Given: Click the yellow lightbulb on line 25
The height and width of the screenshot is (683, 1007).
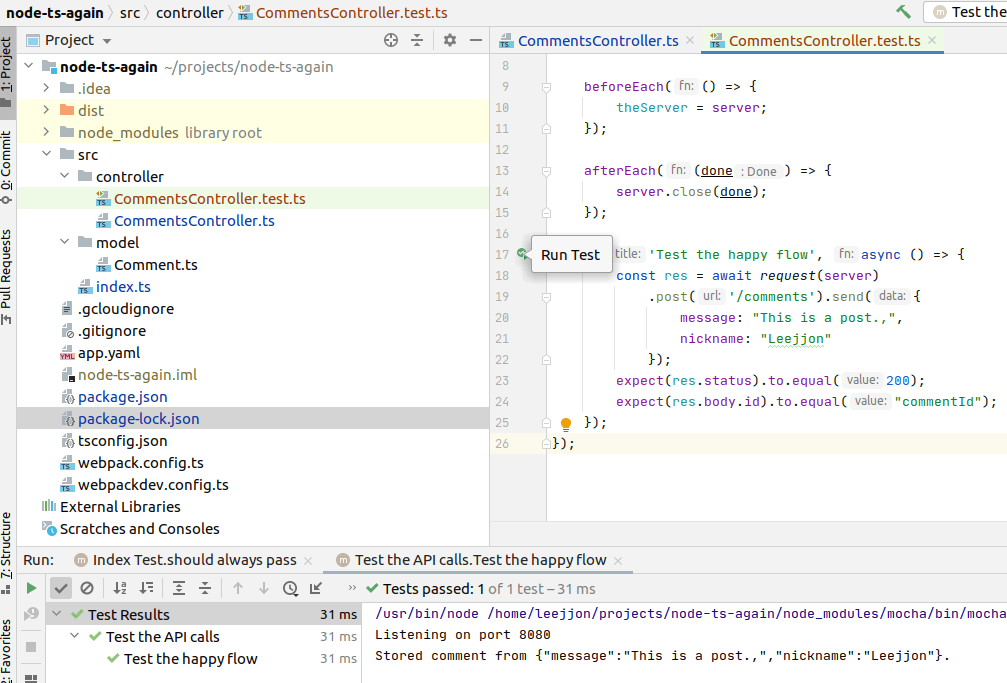Looking at the screenshot, I should pos(566,423).
